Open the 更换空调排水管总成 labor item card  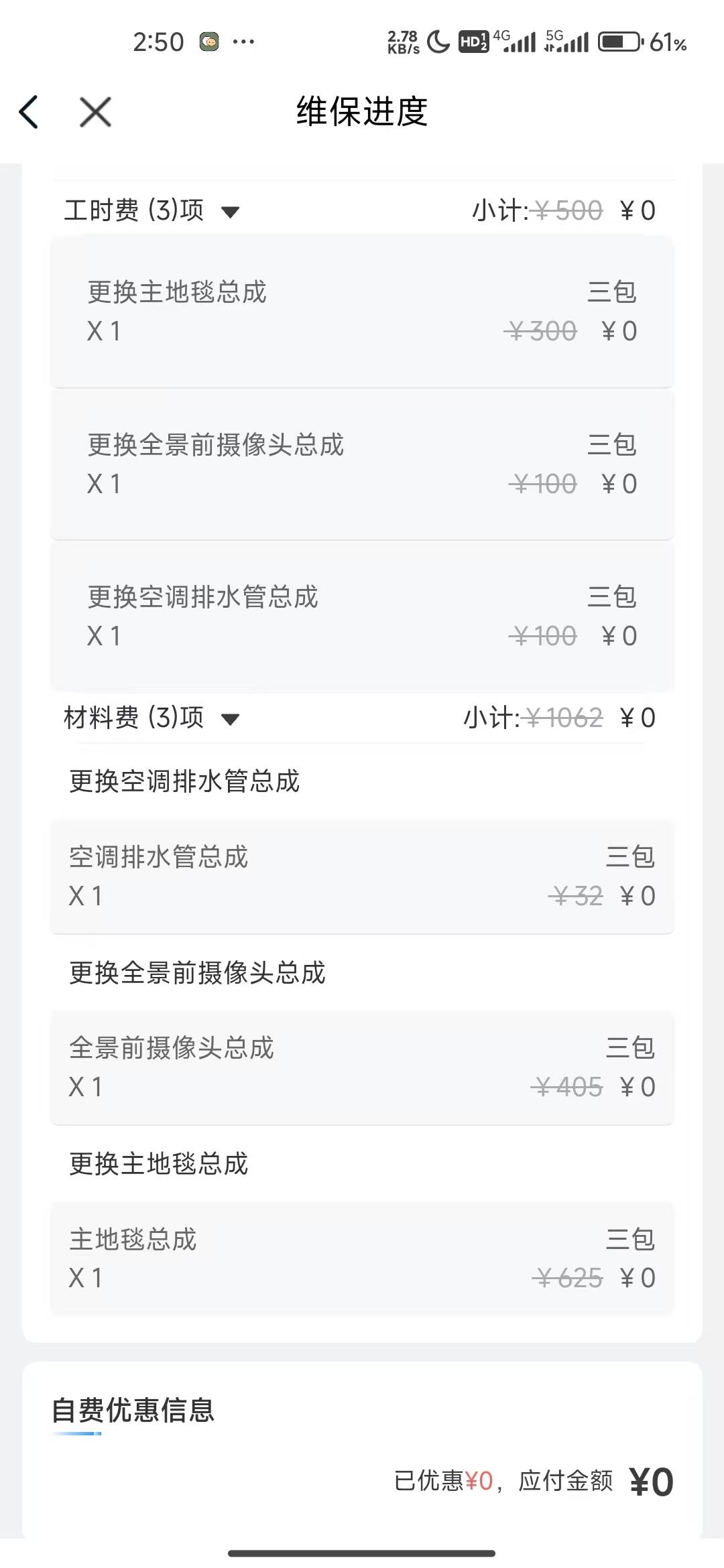[362, 616]
